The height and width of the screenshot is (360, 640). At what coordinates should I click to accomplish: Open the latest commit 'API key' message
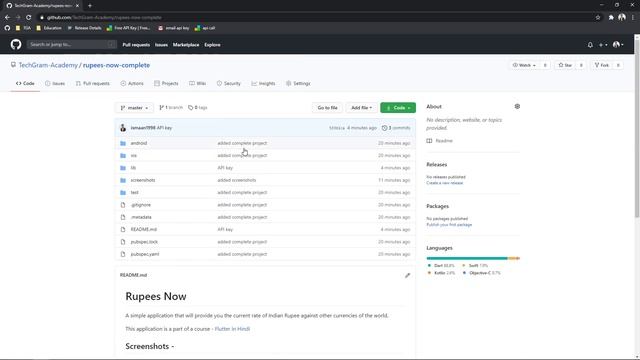point(164,128)
